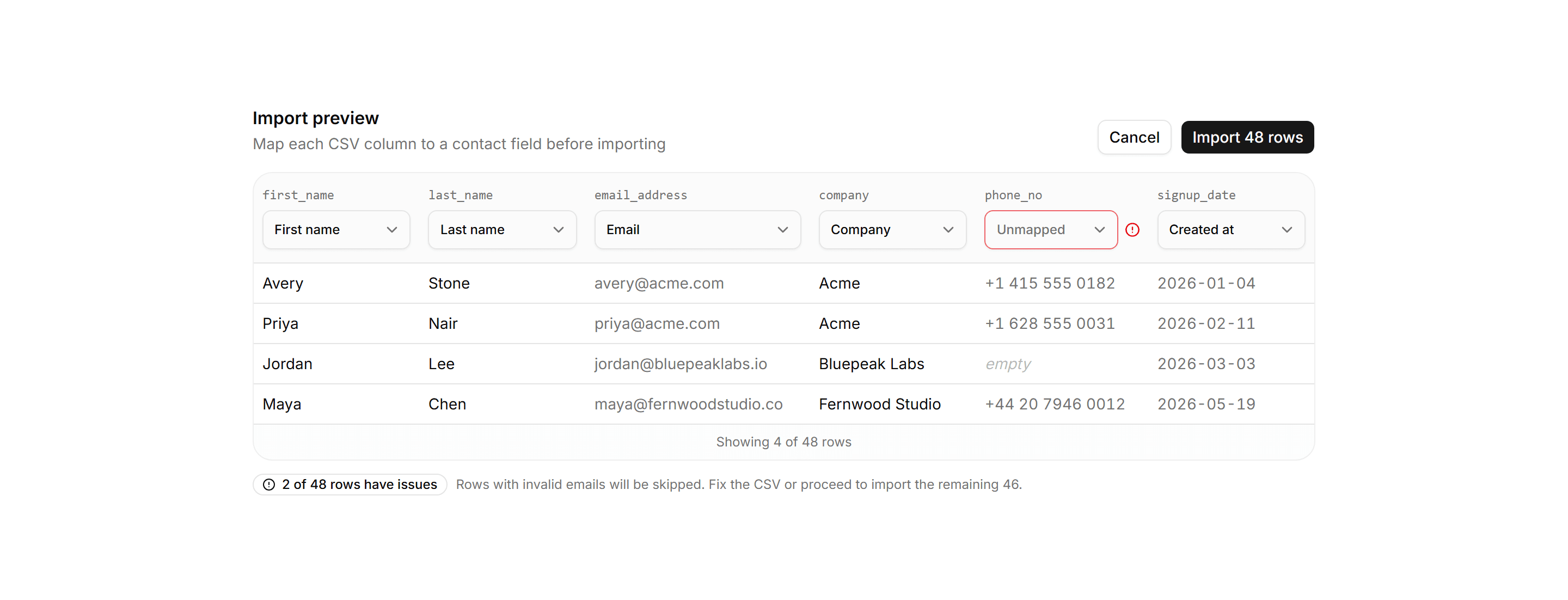Screen dimensions: 1568x600
Task: Click the first_name column header label
Action: [298, 195]
